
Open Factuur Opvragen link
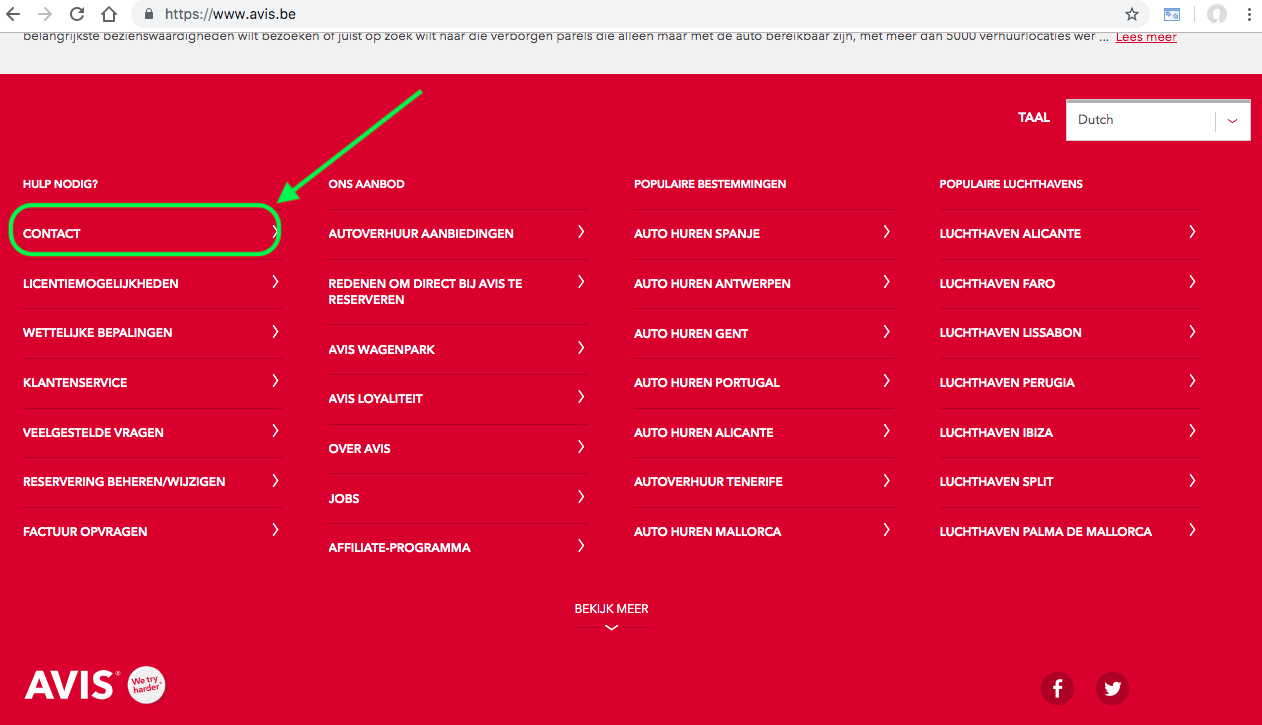(x=85, y=531)
